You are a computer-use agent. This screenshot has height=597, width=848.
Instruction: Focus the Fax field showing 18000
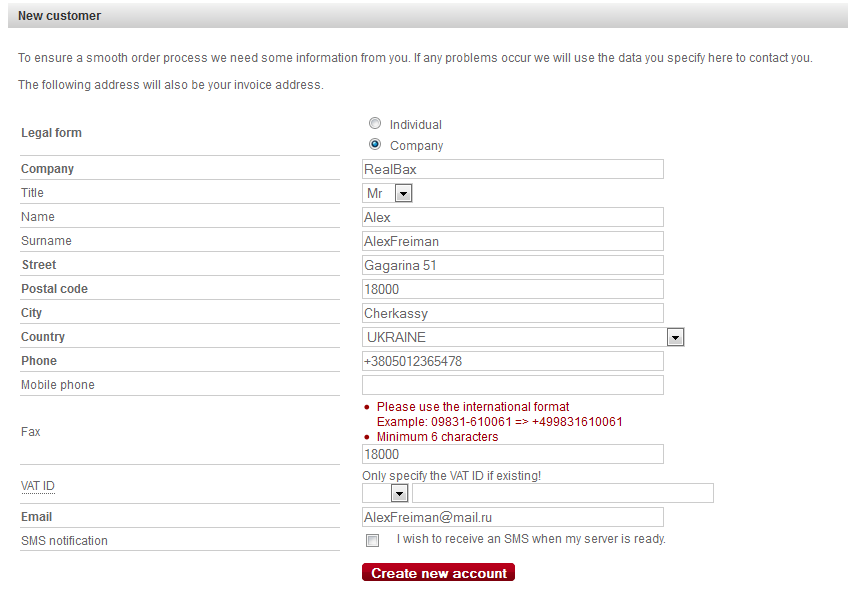tap(513, 454)
